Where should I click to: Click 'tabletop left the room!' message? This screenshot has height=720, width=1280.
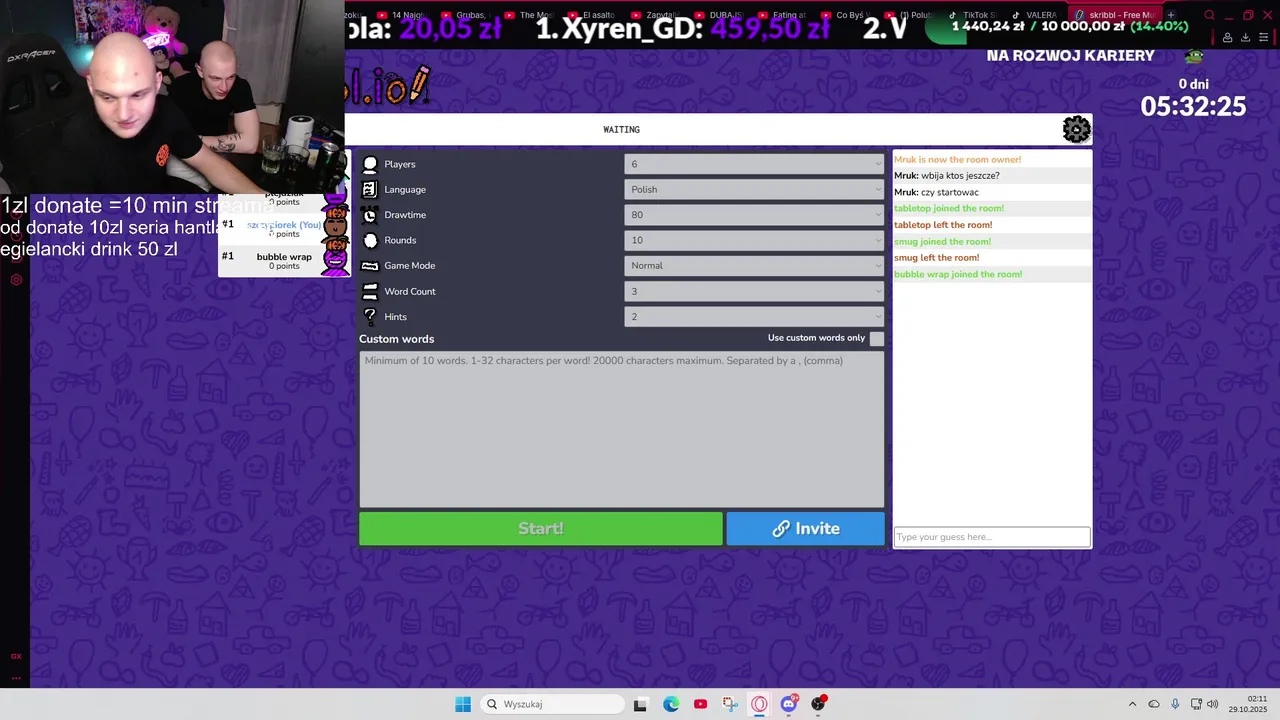tap(943, 225)
